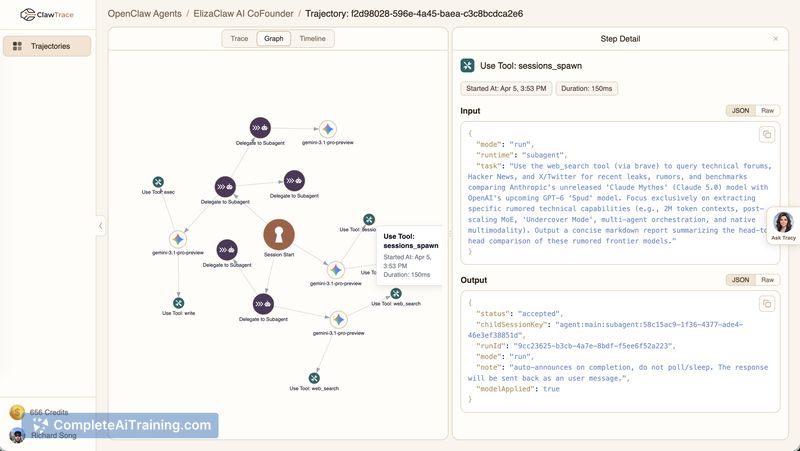The height and width of the screenshot is (451, 800).
Task: Open ElizaClaw AI CoFounder breadcrumb
Action: click(243, 14)
